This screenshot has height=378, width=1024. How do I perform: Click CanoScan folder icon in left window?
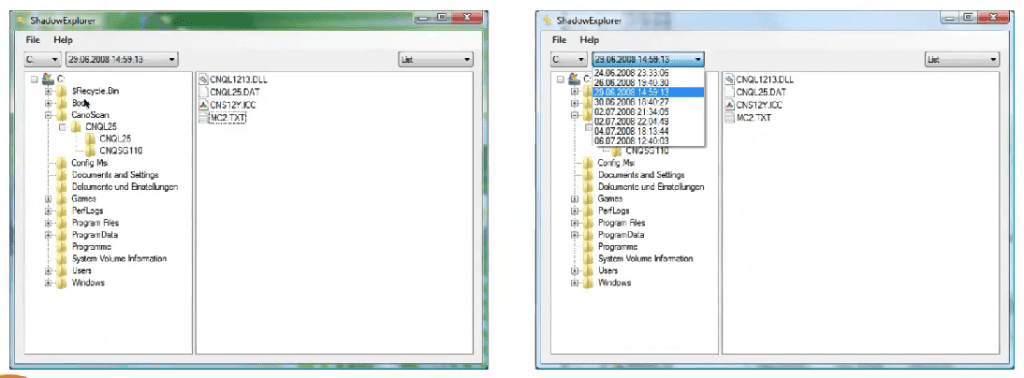(62, 115)
